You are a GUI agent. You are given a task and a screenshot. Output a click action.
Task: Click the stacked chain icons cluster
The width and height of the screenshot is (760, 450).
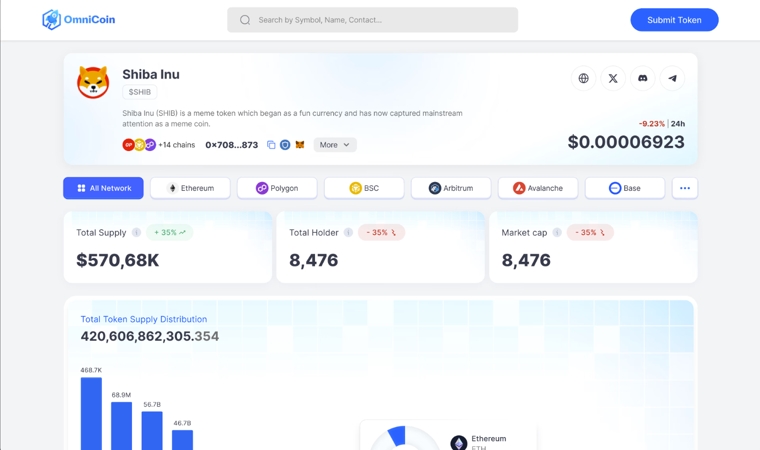pyautogui.click(x=139, y=145)
